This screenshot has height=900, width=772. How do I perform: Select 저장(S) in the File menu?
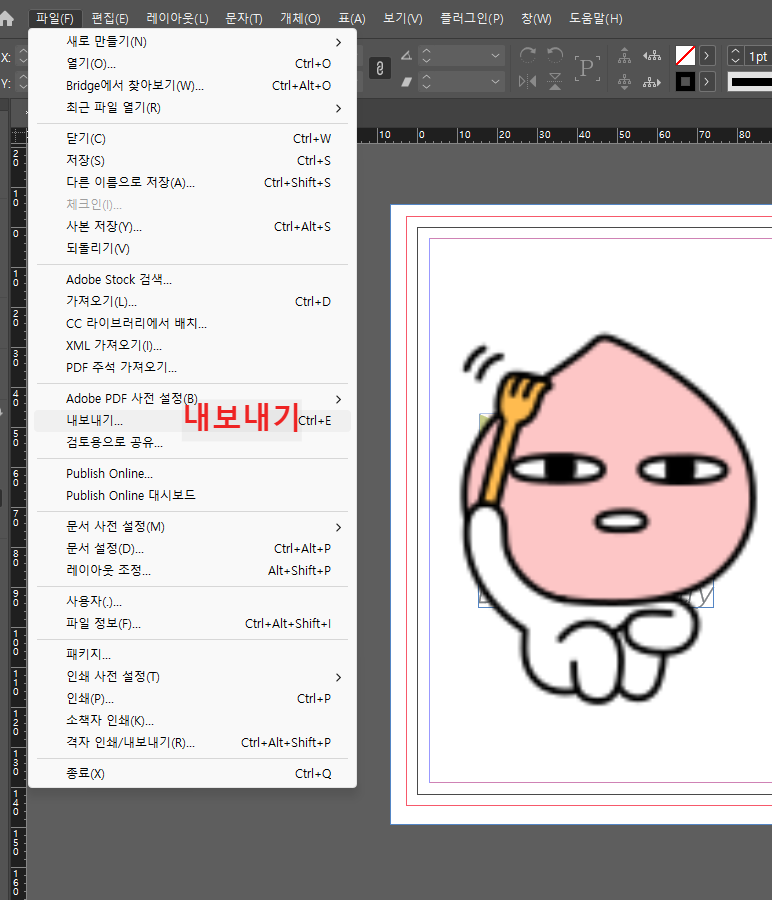(192, 160)
